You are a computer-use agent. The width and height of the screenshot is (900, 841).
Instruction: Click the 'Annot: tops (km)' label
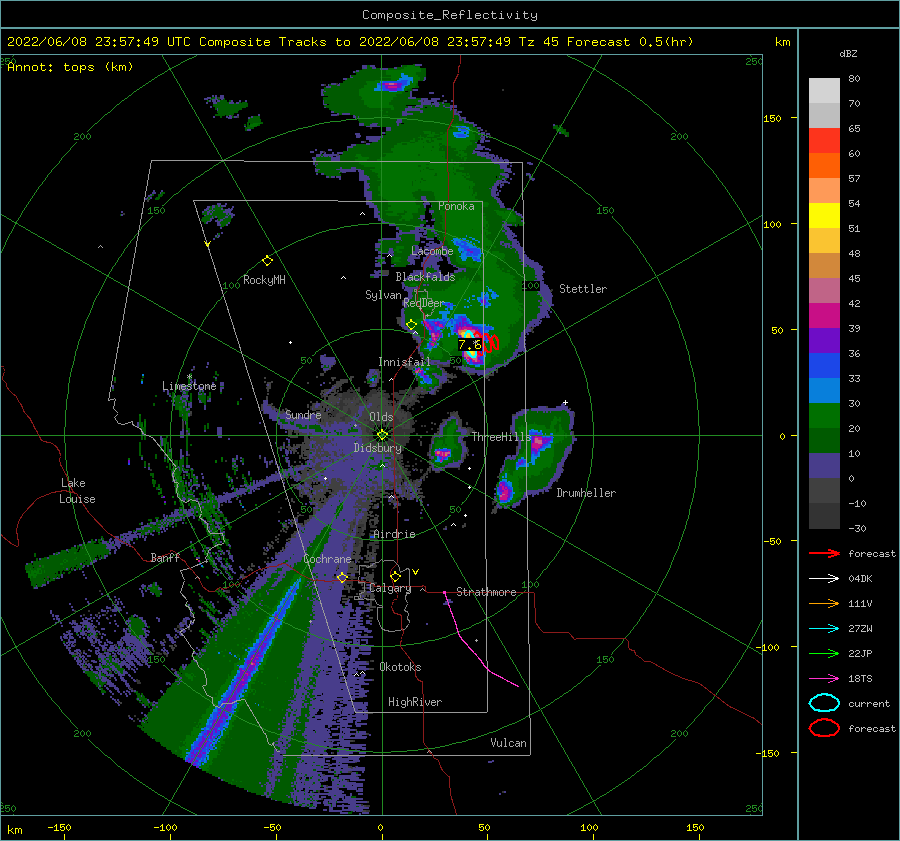click(x=70, y=67)
